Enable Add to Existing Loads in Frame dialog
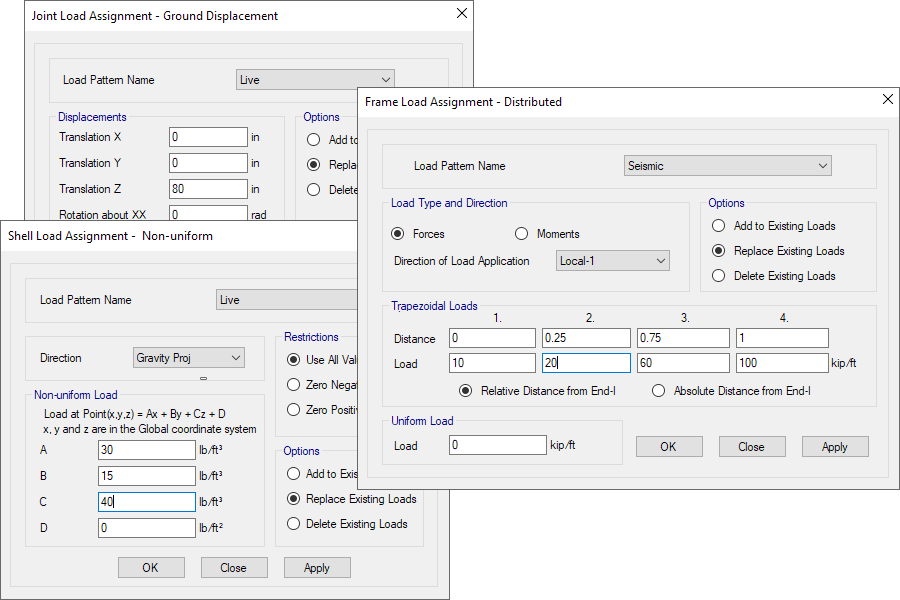 coord(719,226)
